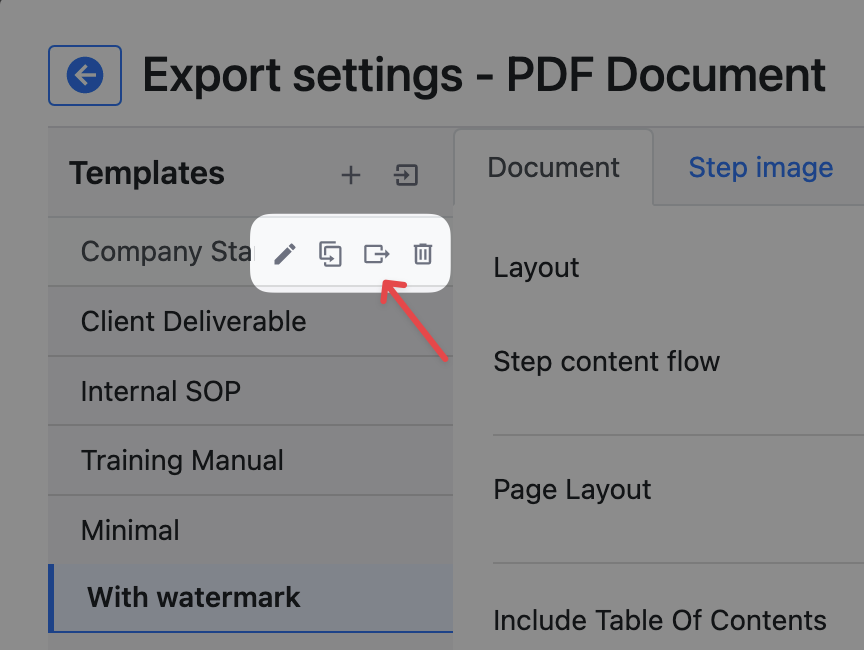Select the Minimal template
The image size is (864, 650).
point(130,529)
